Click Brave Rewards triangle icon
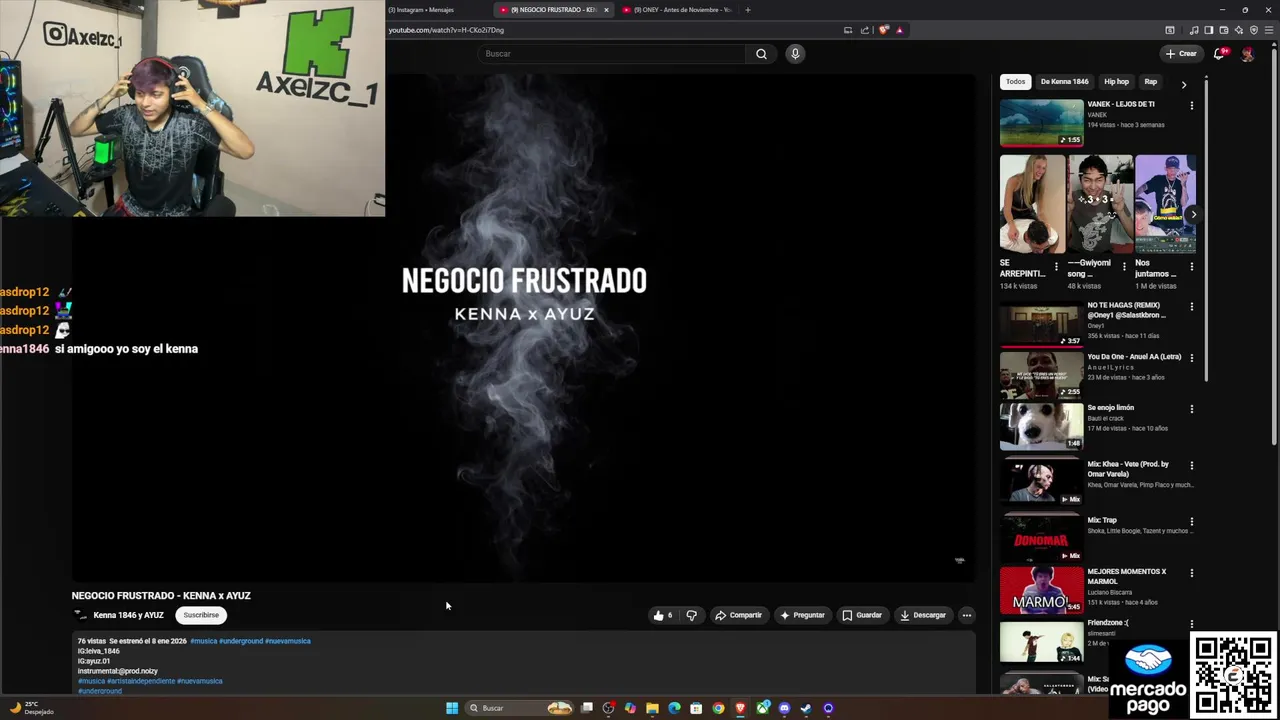 (x=900, y=30)
